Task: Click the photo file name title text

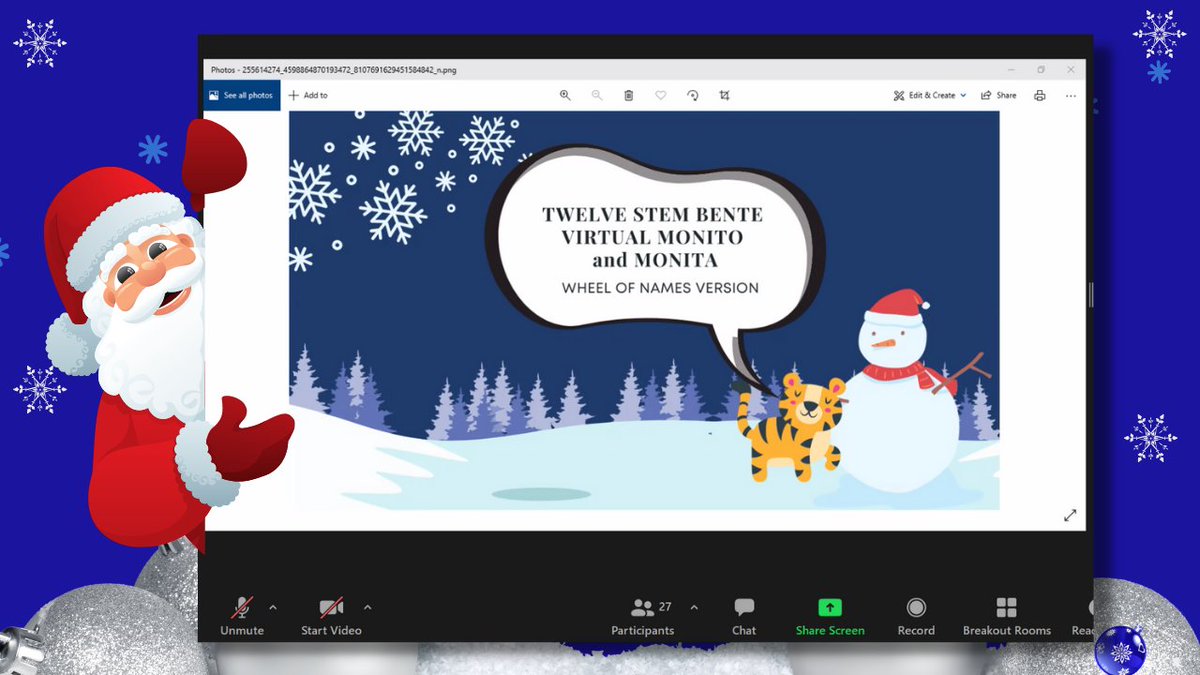Action: click(335, 70)
